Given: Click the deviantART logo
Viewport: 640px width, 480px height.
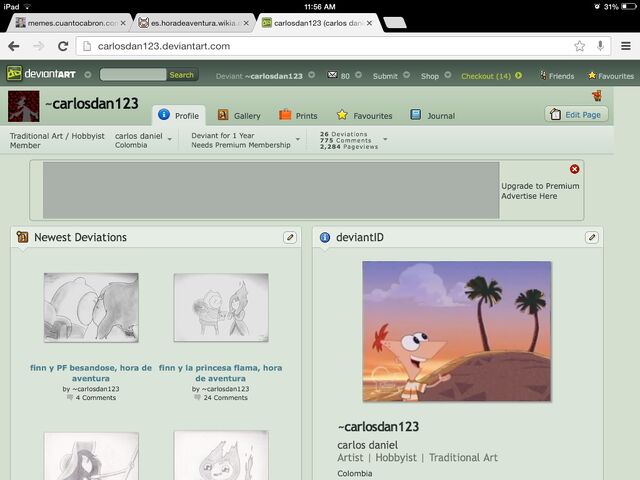Looking at the screenshot, I should (x=41, y=74).
